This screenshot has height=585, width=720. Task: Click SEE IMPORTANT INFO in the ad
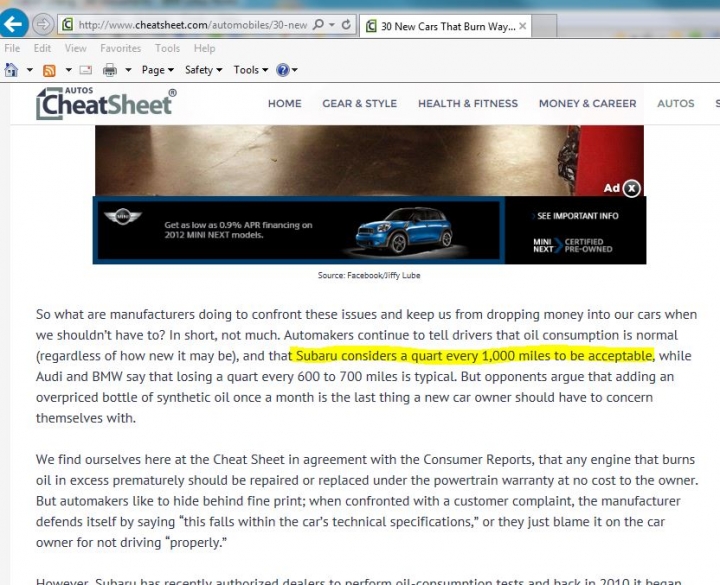point(576,216)
